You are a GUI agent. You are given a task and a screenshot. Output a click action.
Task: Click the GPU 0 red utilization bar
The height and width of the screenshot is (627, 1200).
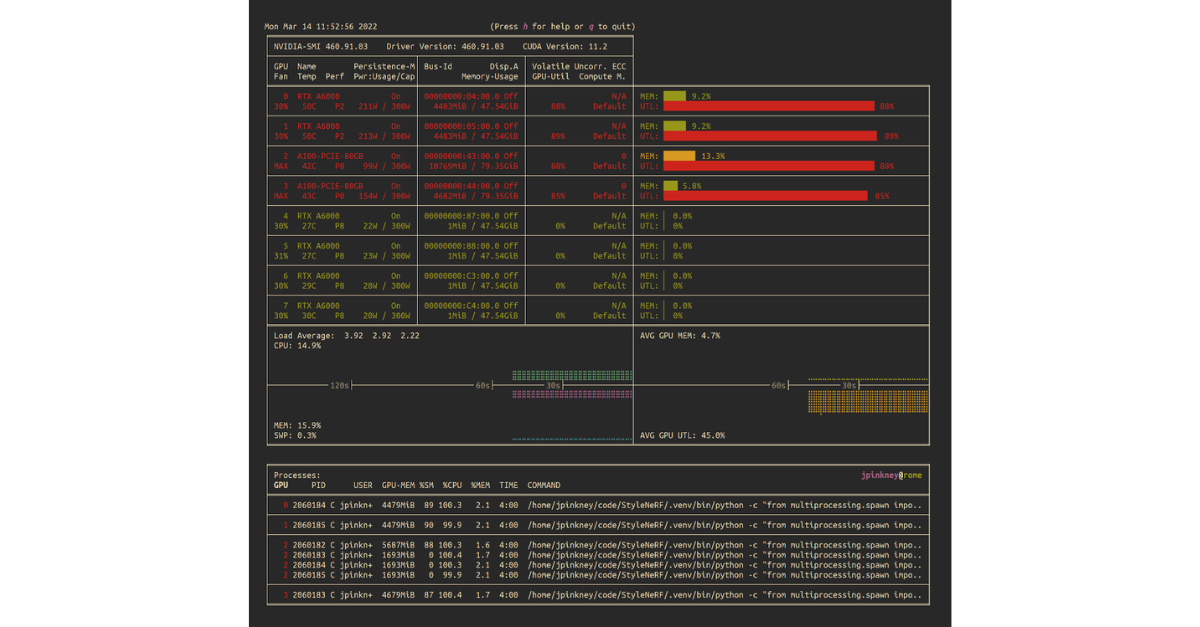coord(768,106)
